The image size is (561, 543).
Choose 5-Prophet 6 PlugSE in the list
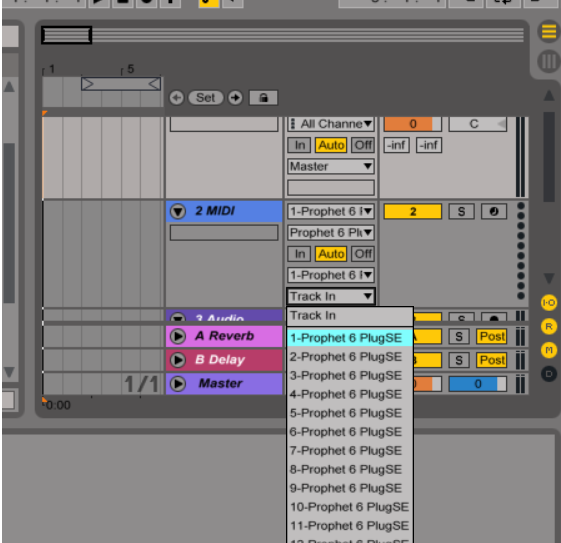pos(350,413)
